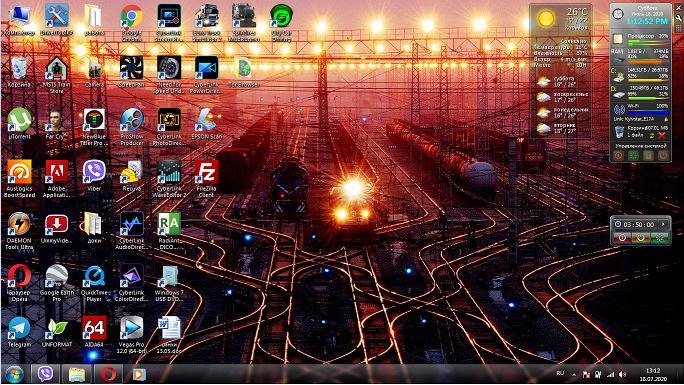Click the red shutdown button on timer gadget
This screenshot has height=385, width=684.
point(622,238)
